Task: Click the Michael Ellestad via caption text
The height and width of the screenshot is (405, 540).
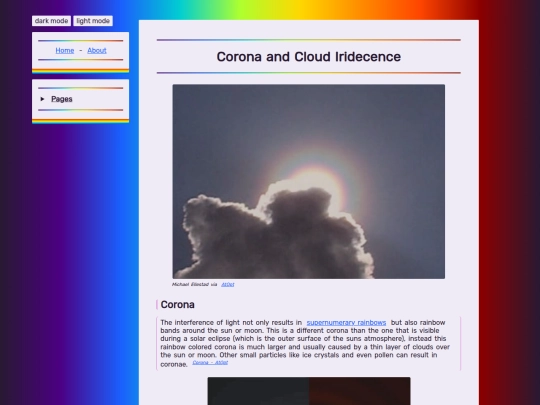Action: (195, 284)
